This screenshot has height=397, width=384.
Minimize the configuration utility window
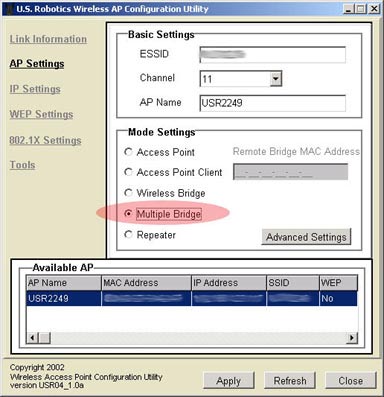click(349, 9)
